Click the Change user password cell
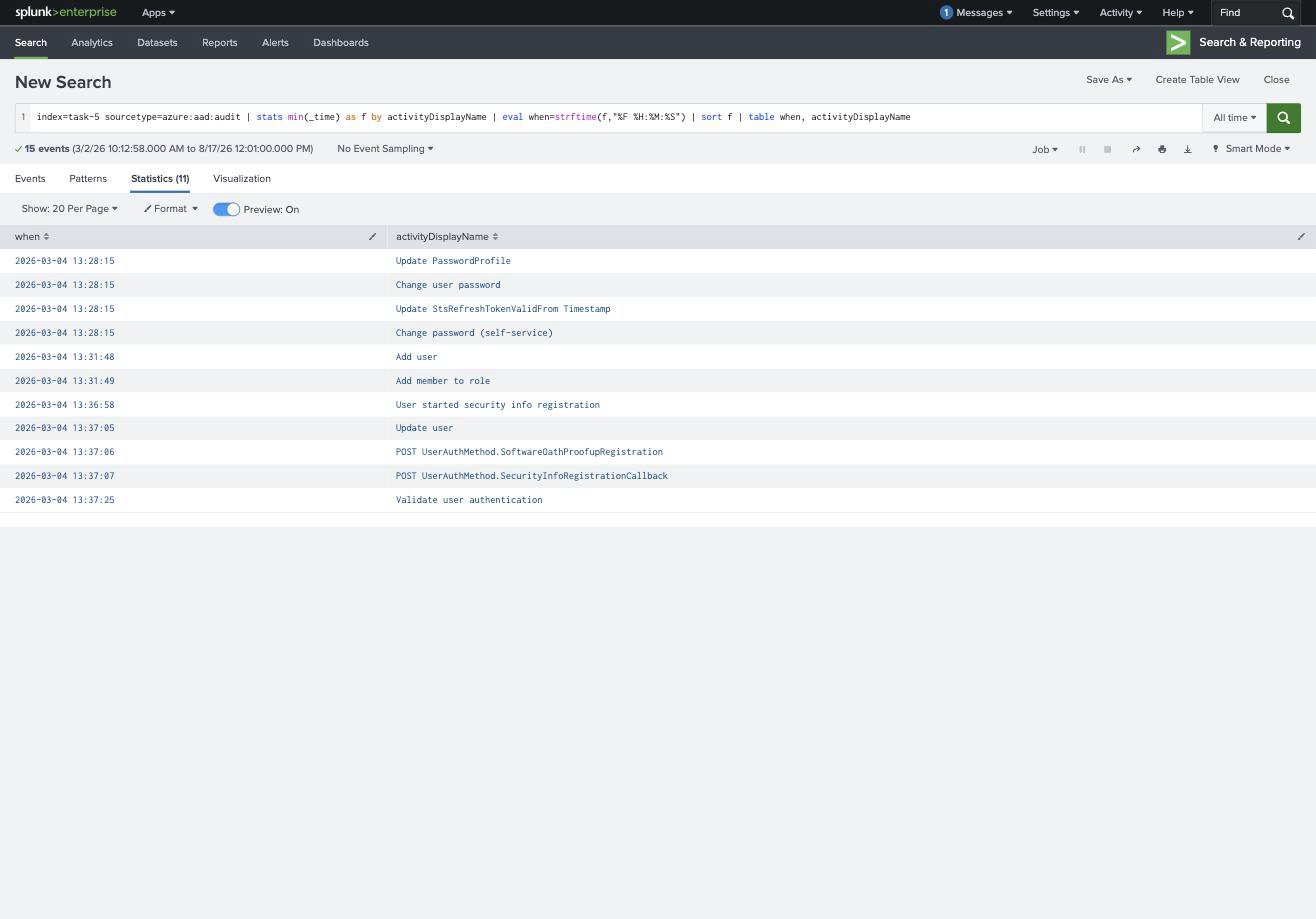This screenshot has height=919, width=1316. (x=448, y=285)
